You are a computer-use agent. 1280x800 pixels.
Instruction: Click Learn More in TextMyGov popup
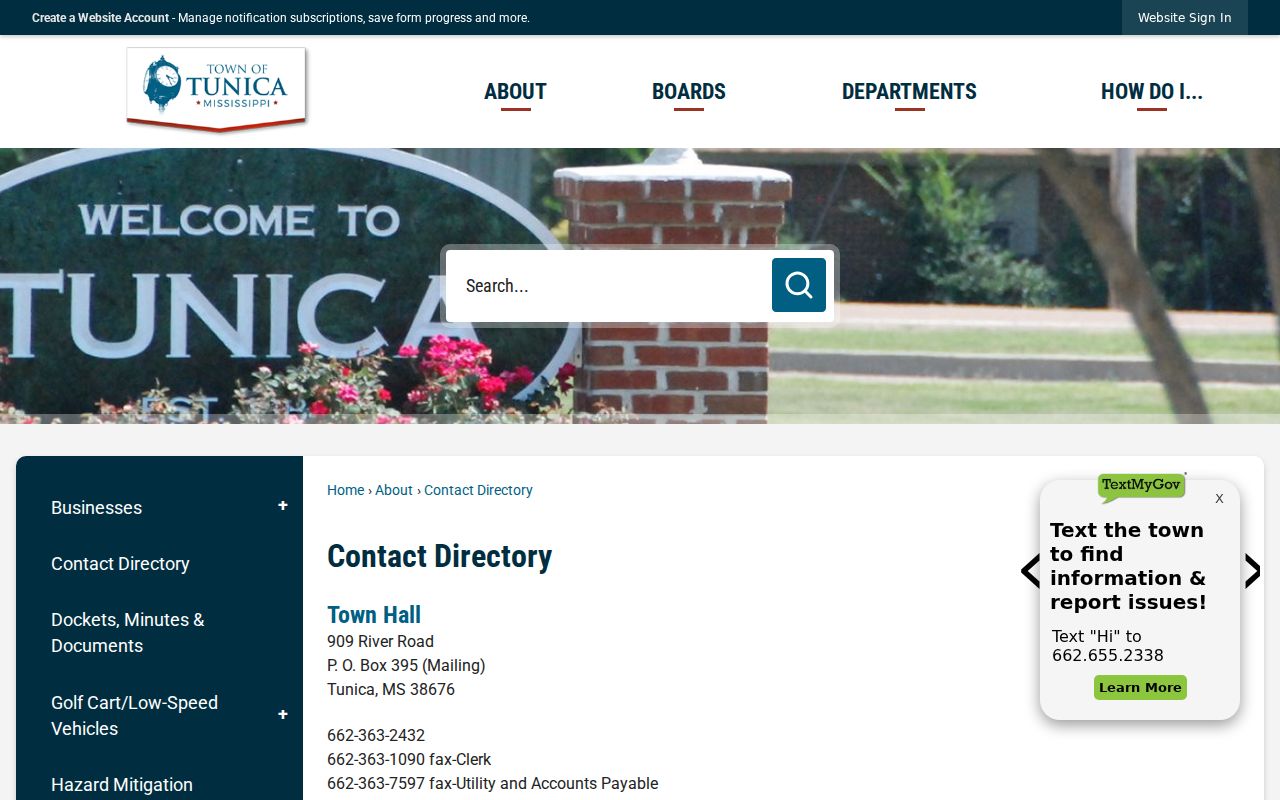pos(1140,687)
